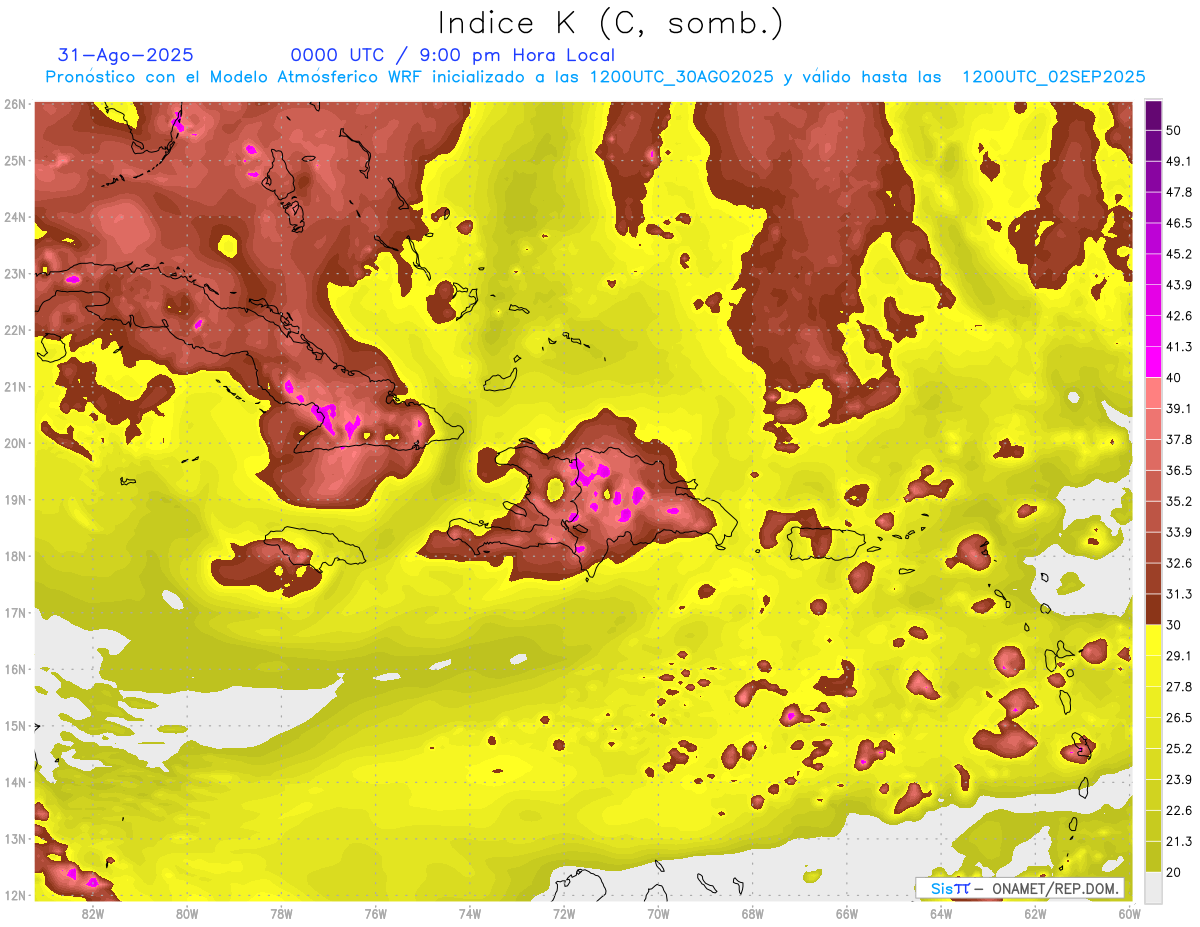
Task: Click the magenta legend segment between 40 and 41.3
Action: click(x=1153, y=361)
